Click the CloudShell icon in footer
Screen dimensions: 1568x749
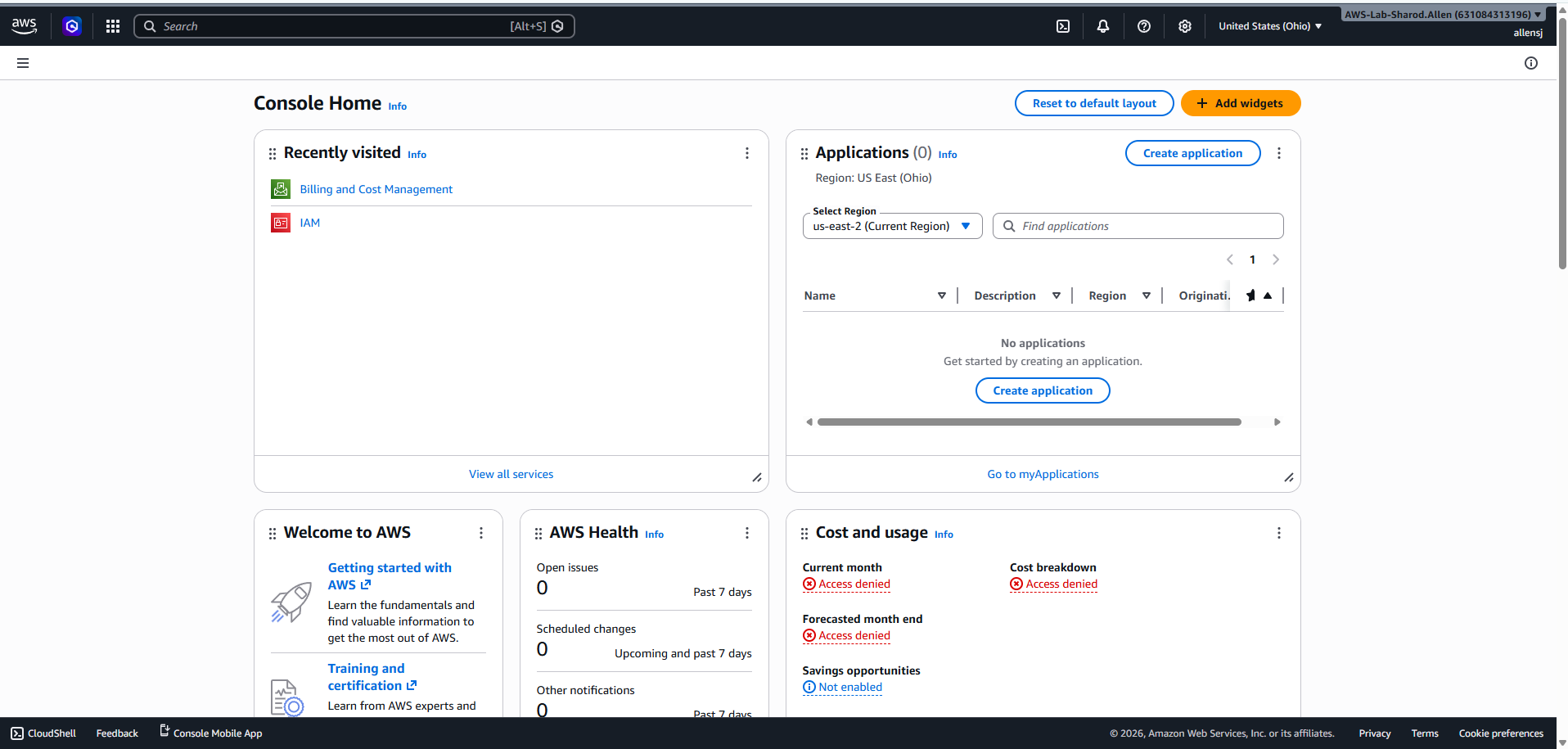[17, 733]
